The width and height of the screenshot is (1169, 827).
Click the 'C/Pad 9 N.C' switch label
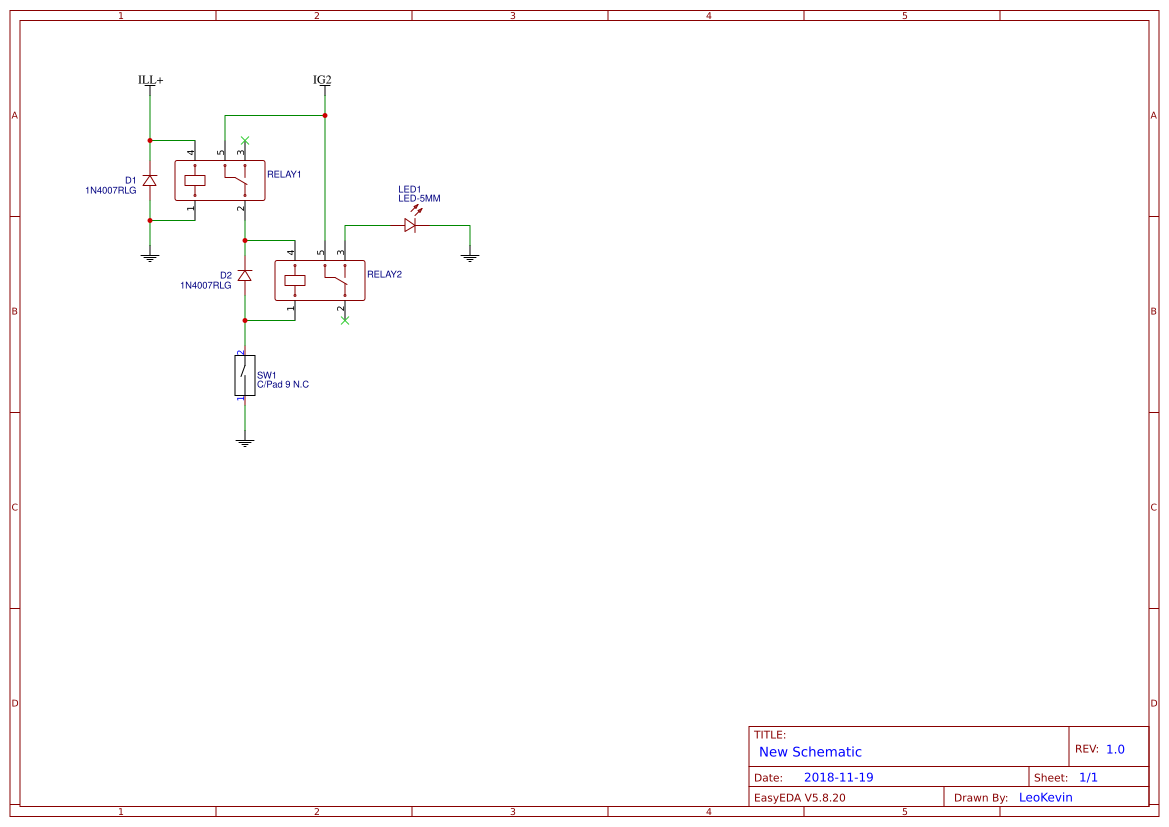283,385
